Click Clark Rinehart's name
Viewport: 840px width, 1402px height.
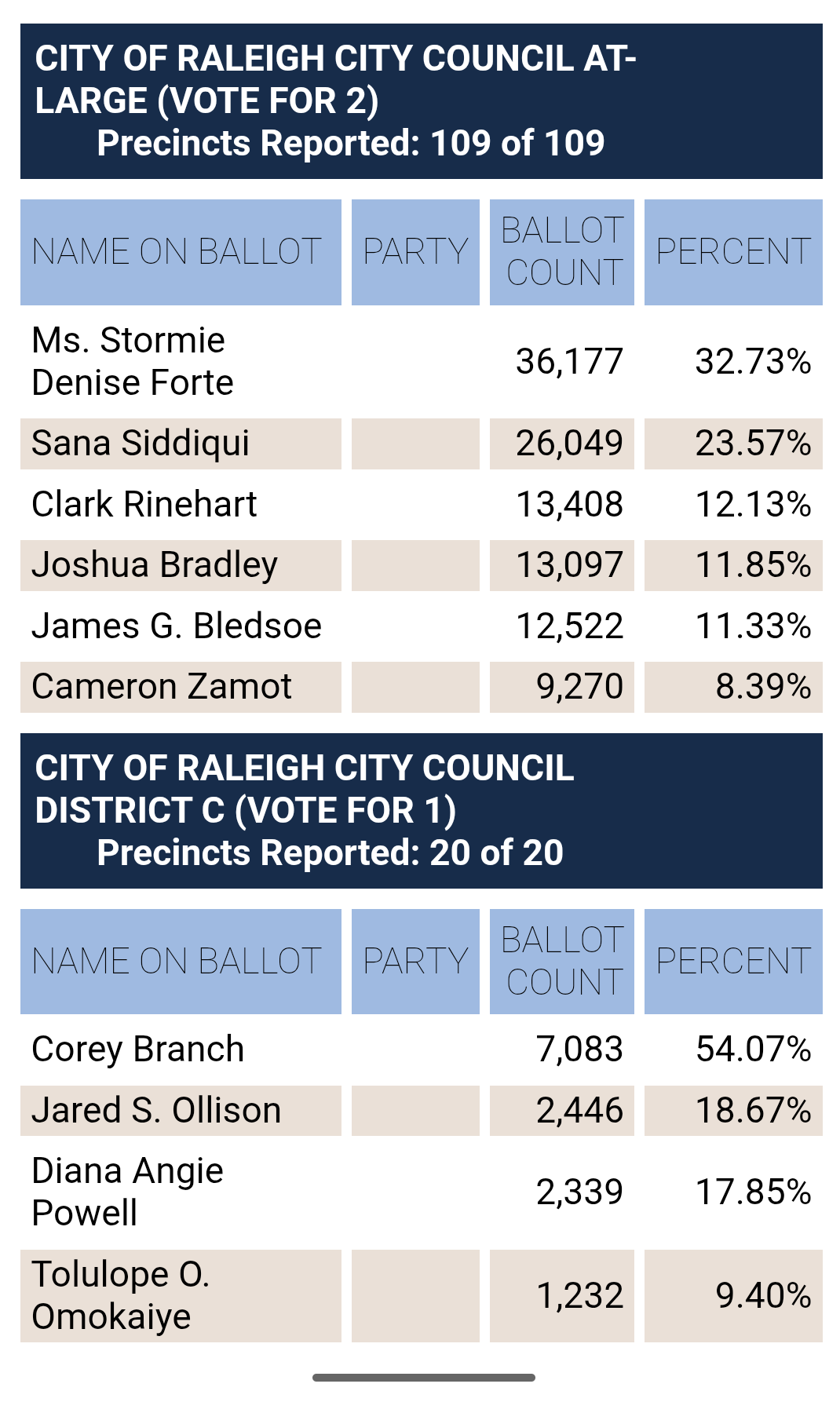[x=144, y=504]
